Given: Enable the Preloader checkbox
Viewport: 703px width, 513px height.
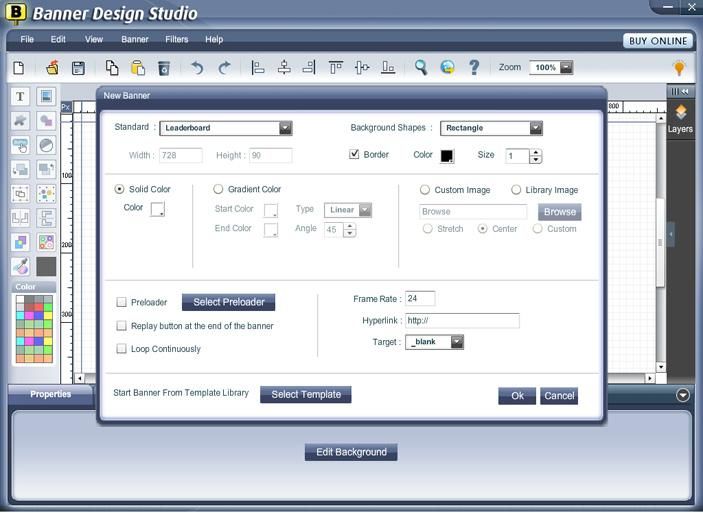Looking at the screenshot, I should (x=122, y=302).
